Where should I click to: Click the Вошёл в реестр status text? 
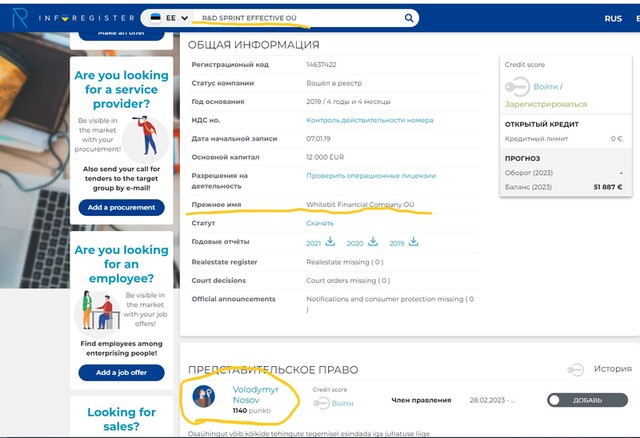click(334, 83)
